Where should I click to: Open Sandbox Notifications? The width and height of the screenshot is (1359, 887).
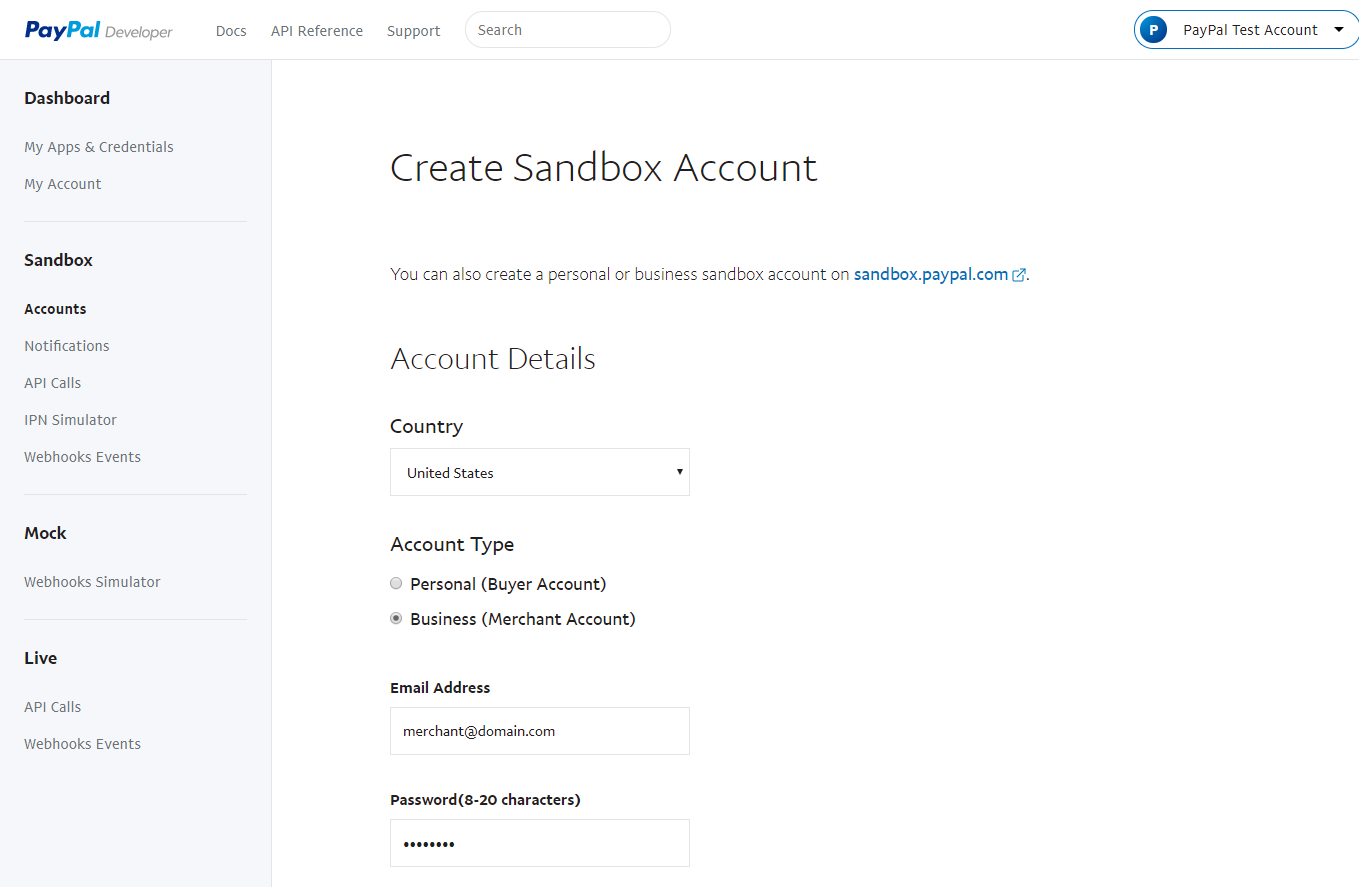(x=67, y=346)
